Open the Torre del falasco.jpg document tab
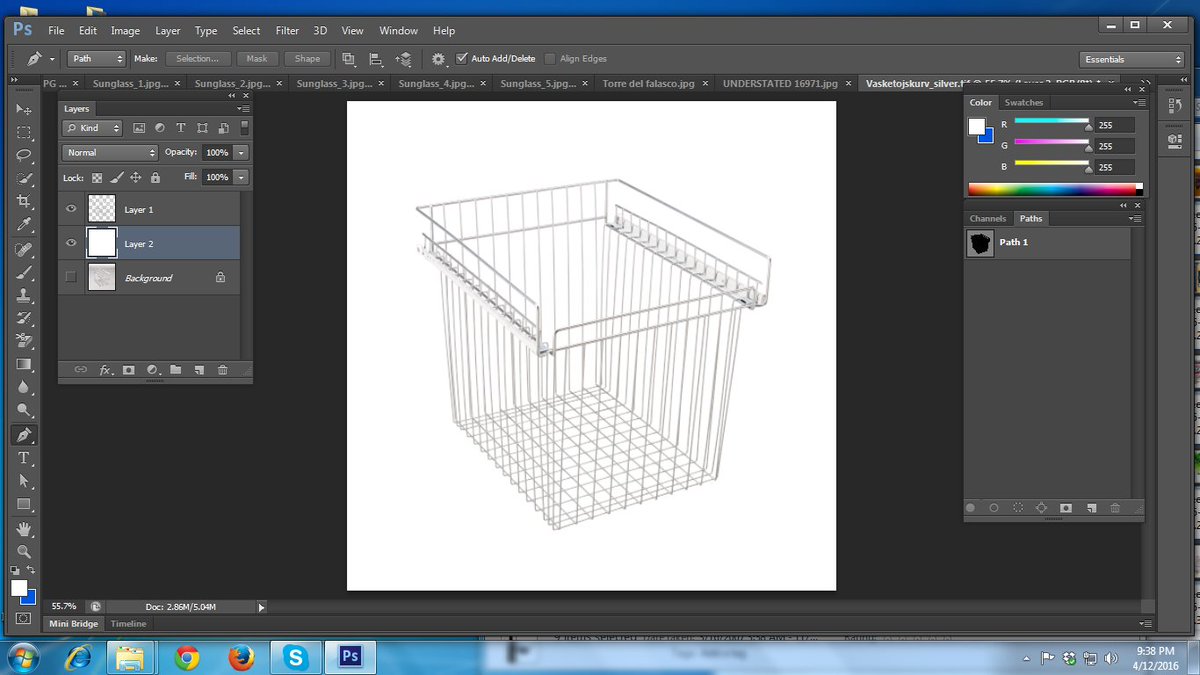Viewport: 1200px width, 675px height. coord(648,84)
